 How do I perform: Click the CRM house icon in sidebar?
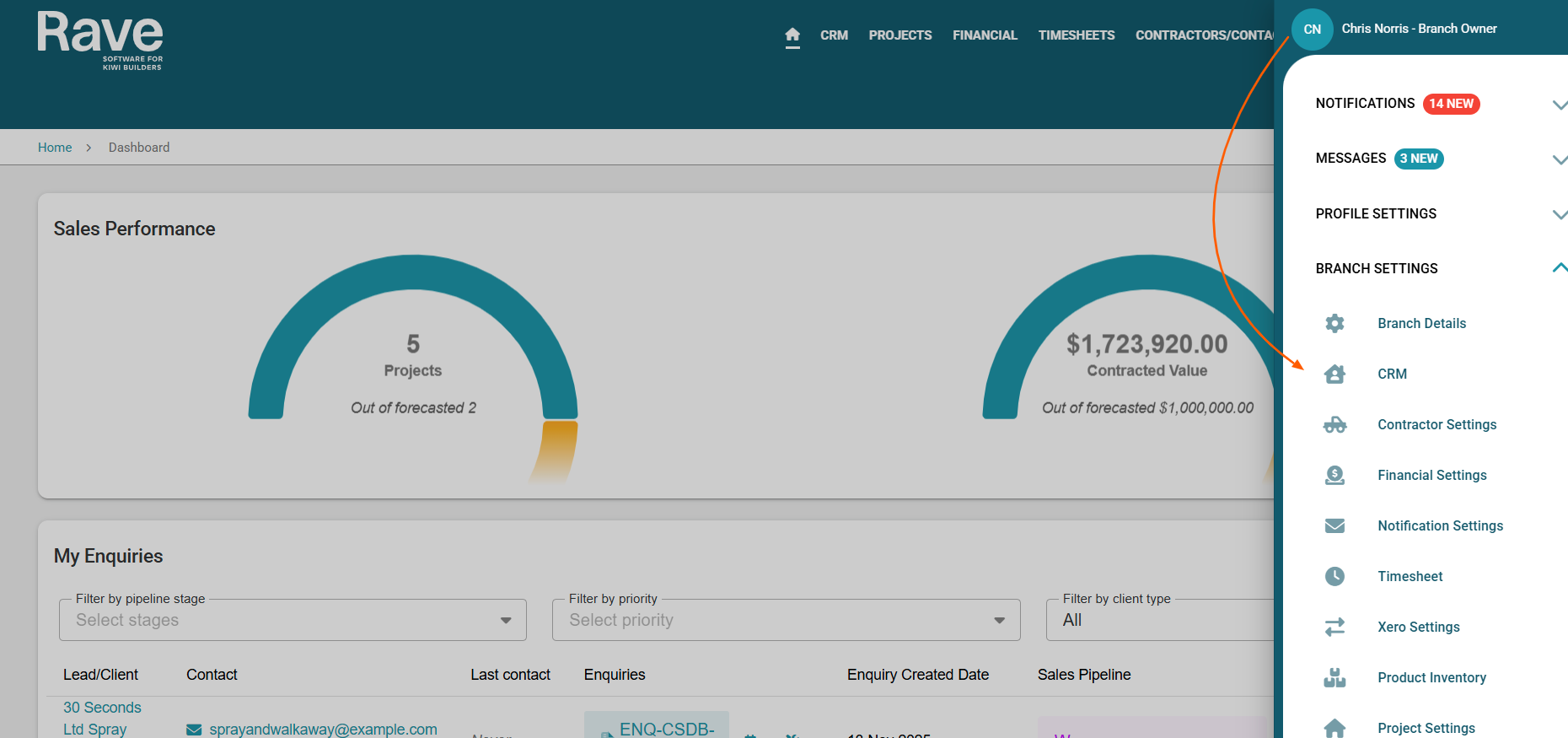pyautogui.click(x=1334, y=374)
